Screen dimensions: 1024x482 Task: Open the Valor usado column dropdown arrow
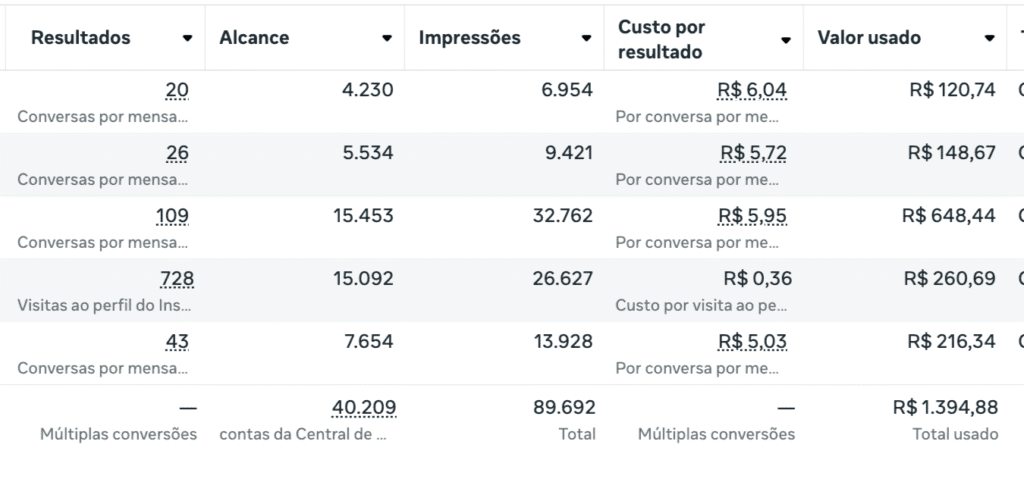pos(989,39)
